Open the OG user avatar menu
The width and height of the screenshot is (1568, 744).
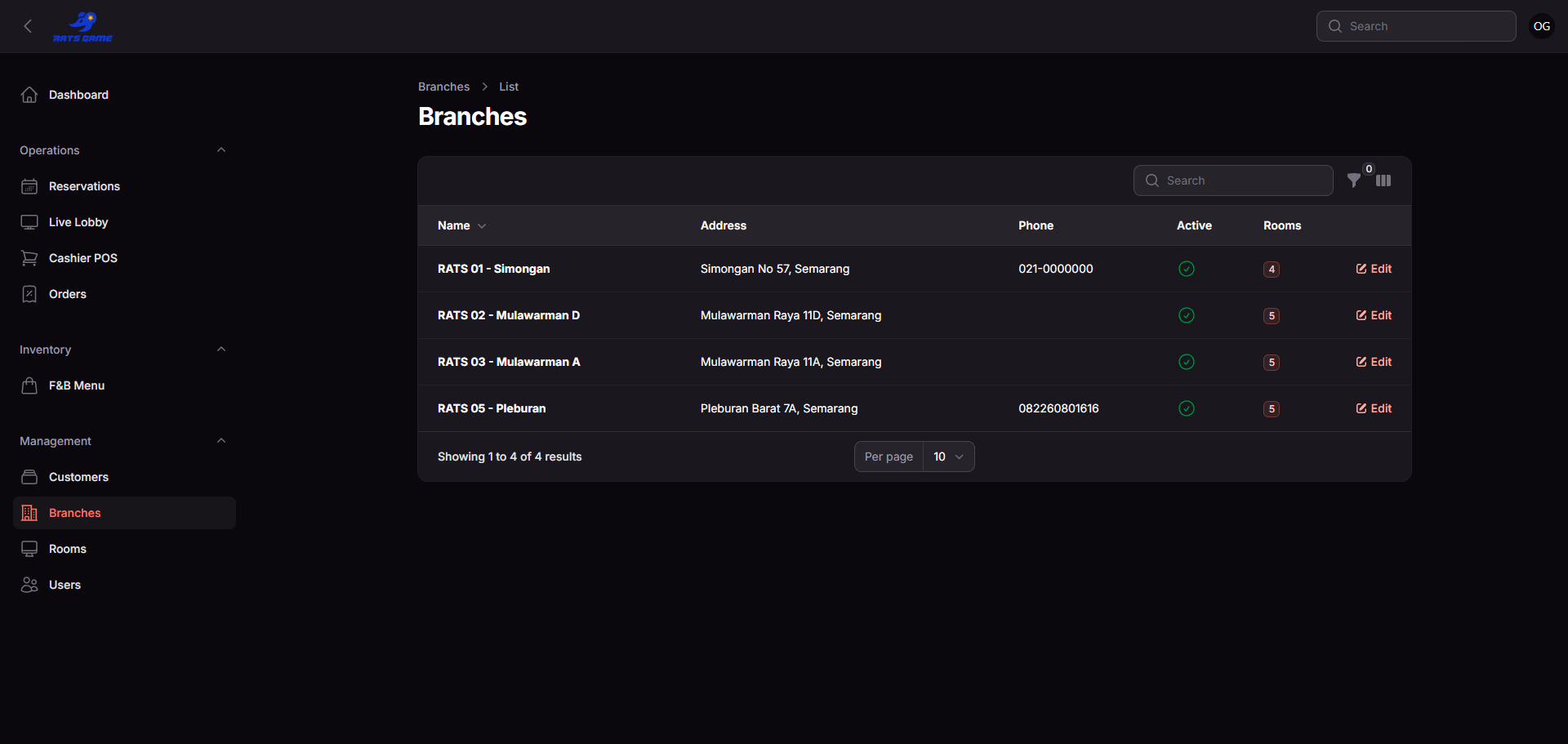click(x=1541, y=26)
